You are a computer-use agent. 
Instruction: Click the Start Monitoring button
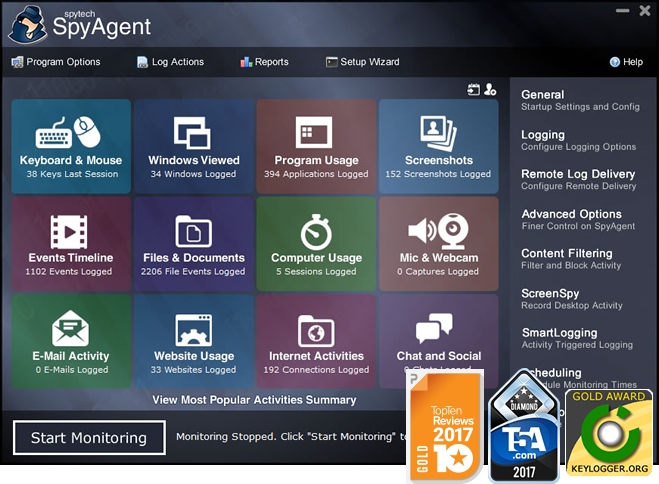pos(89,438)
